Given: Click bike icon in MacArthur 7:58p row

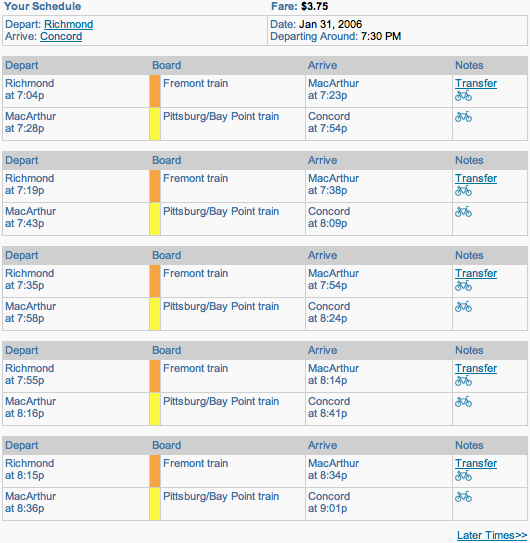Looking at the screenshot, I should [x=463, y=306].
